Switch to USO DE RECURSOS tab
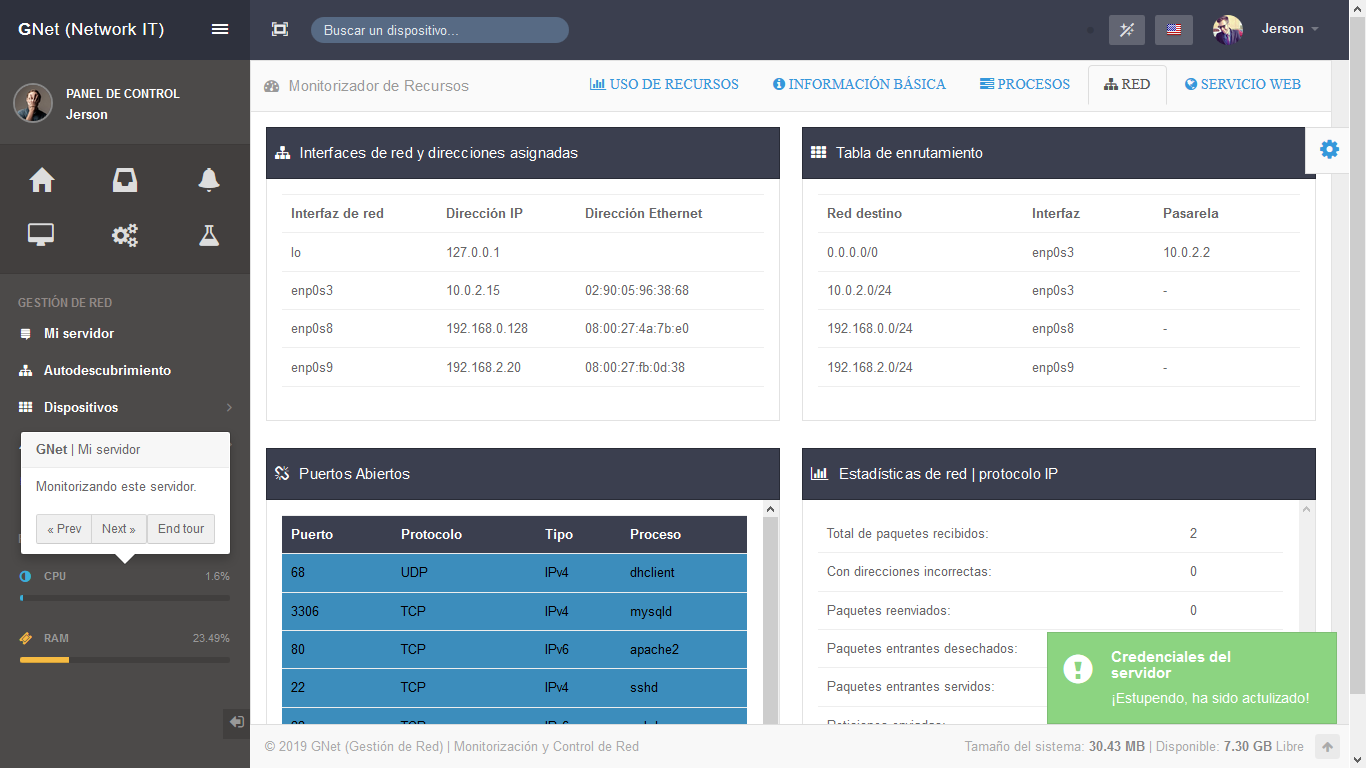This screenshot has height=768, width=1366. pos(664,85)
